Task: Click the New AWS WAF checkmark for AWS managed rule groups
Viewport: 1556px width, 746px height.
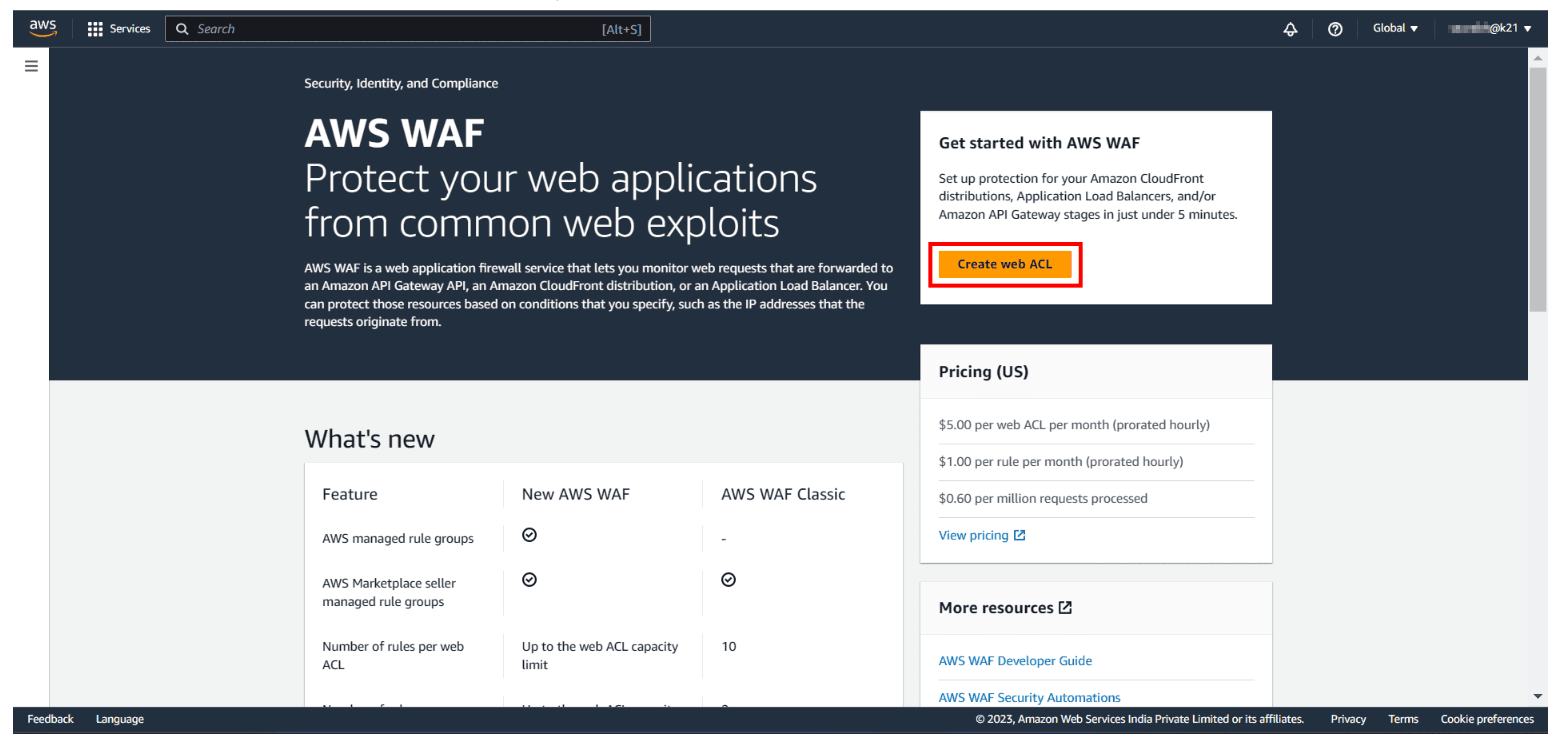Action: pos(530,535)
